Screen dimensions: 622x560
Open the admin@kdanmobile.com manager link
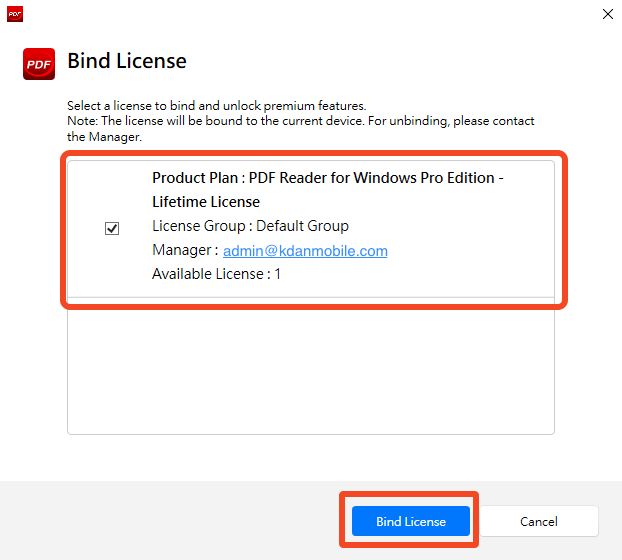(305, 251)
